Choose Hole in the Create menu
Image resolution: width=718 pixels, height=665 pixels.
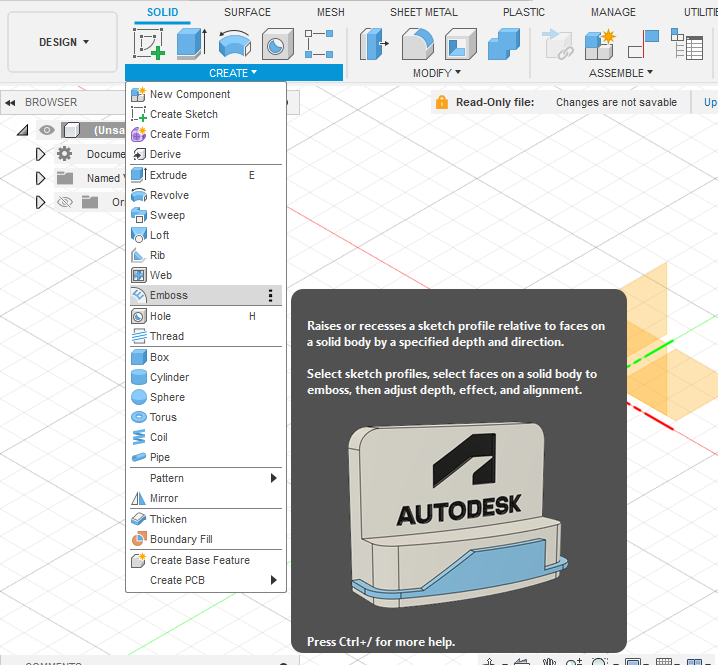(x=206, y=316)
